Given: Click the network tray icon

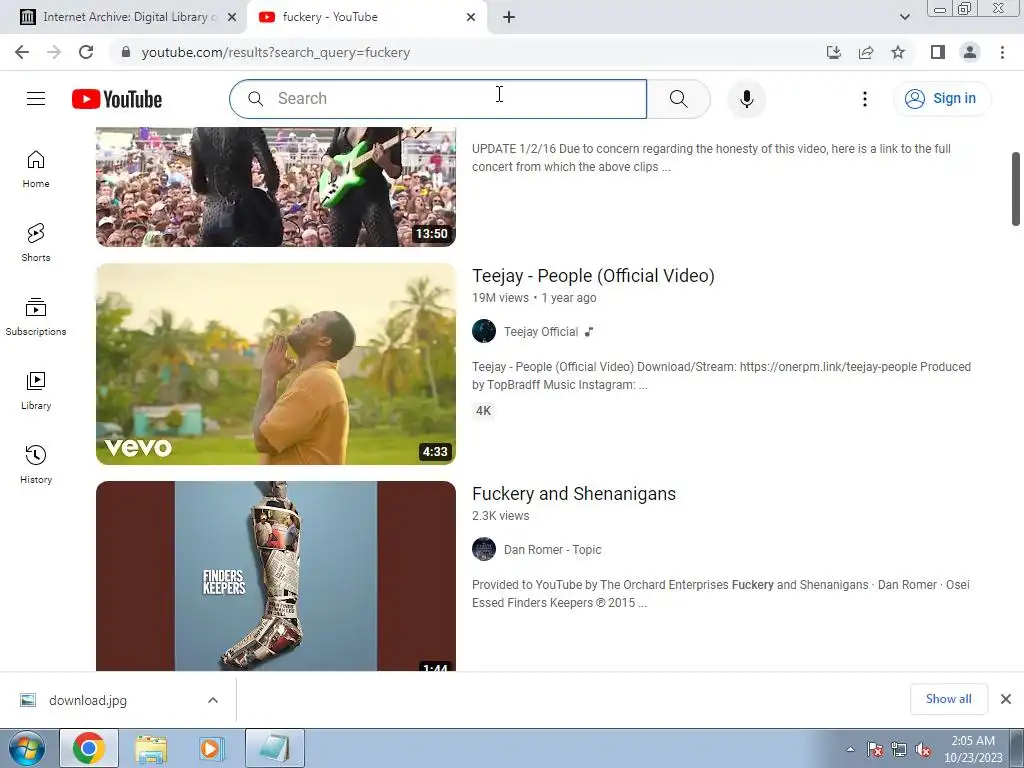Looking at the screenshot, I should pos(899,749).
